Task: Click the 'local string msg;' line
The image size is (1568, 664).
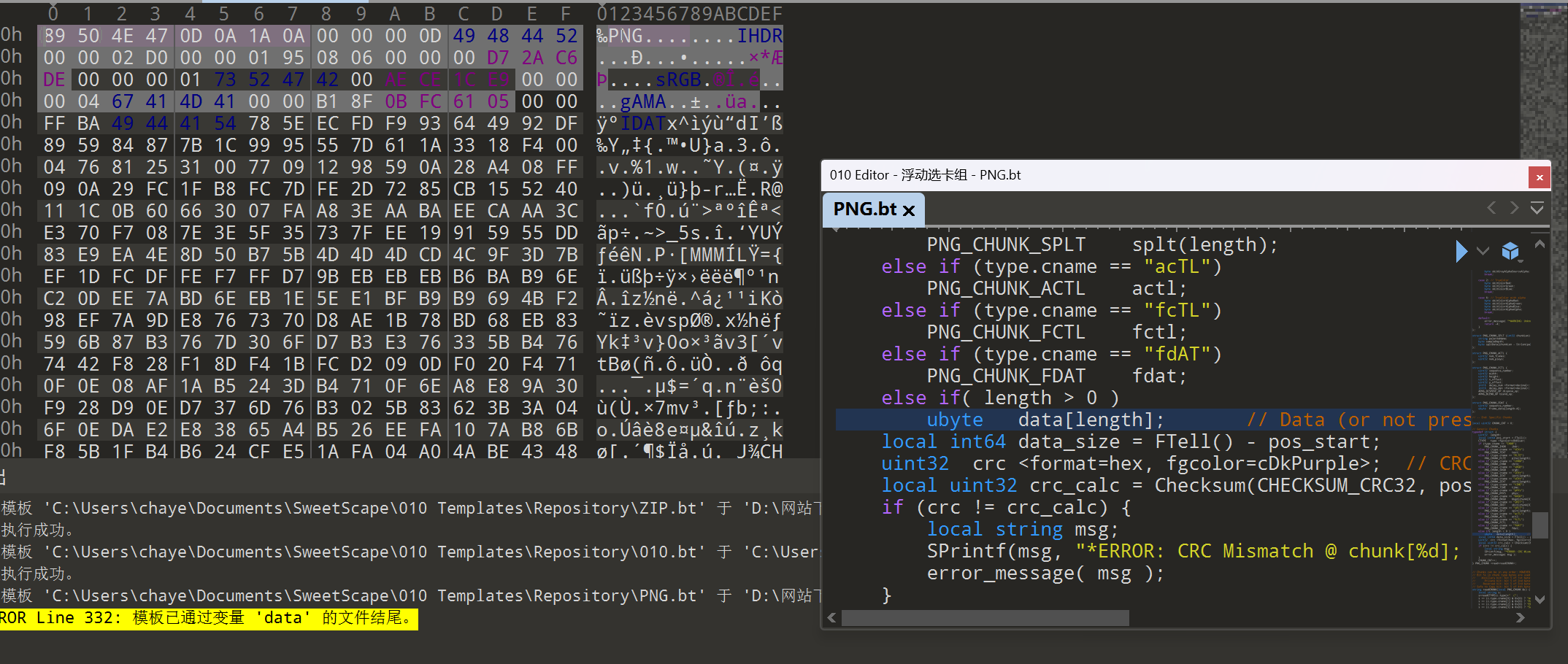Action: pos(1023,529)
